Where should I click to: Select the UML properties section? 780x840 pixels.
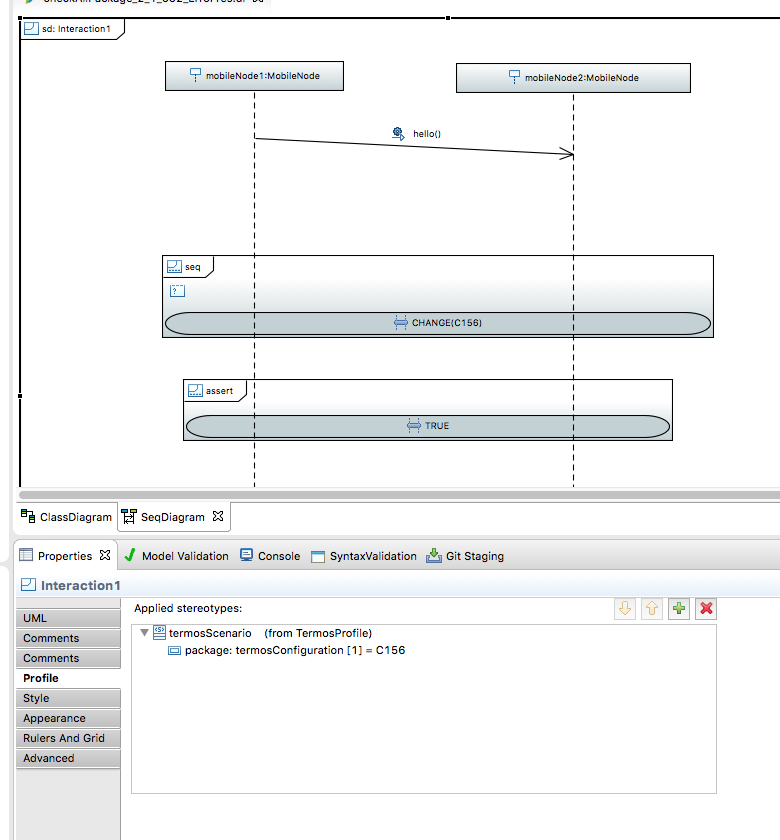pyautogui.click(x=68, y=618)
